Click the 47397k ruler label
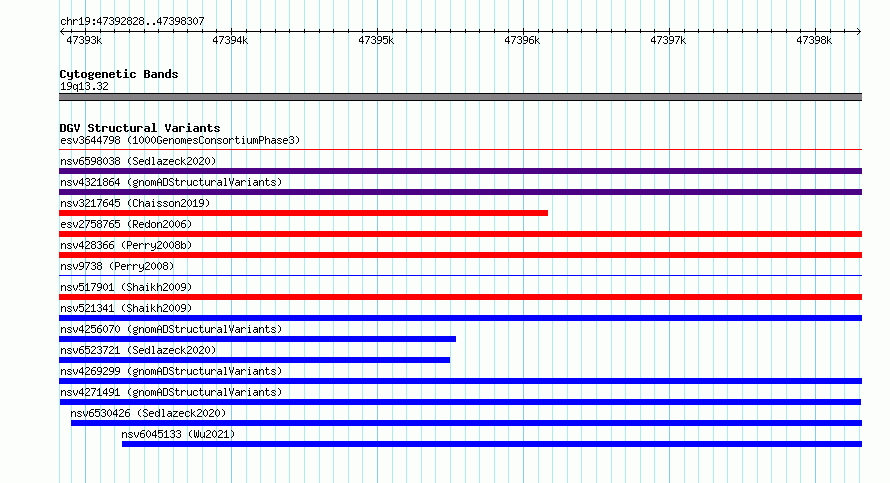 pyautogui.click(x=668, y=40)
